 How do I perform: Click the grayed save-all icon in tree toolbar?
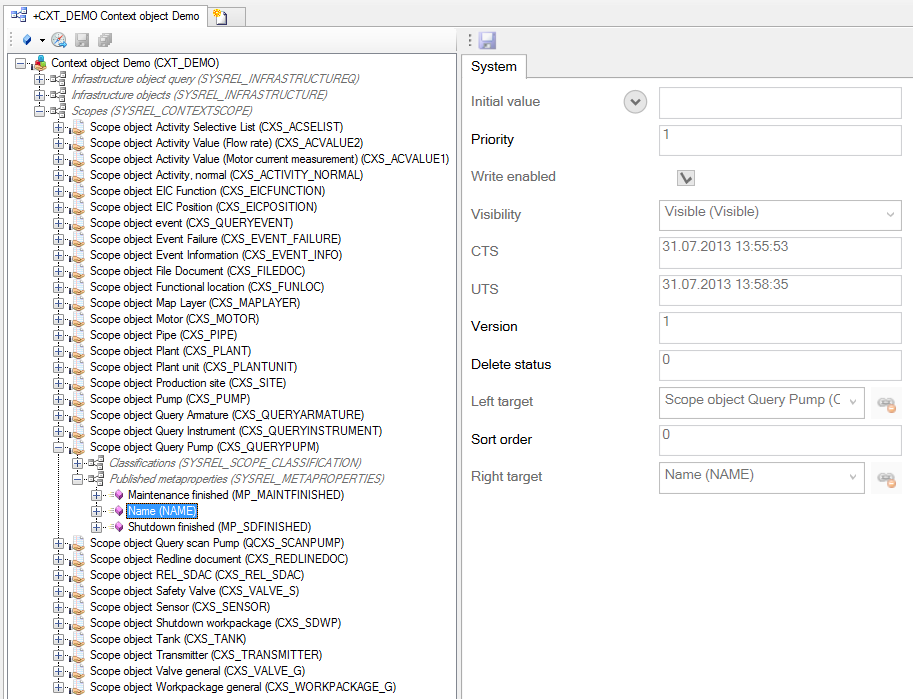104,40
